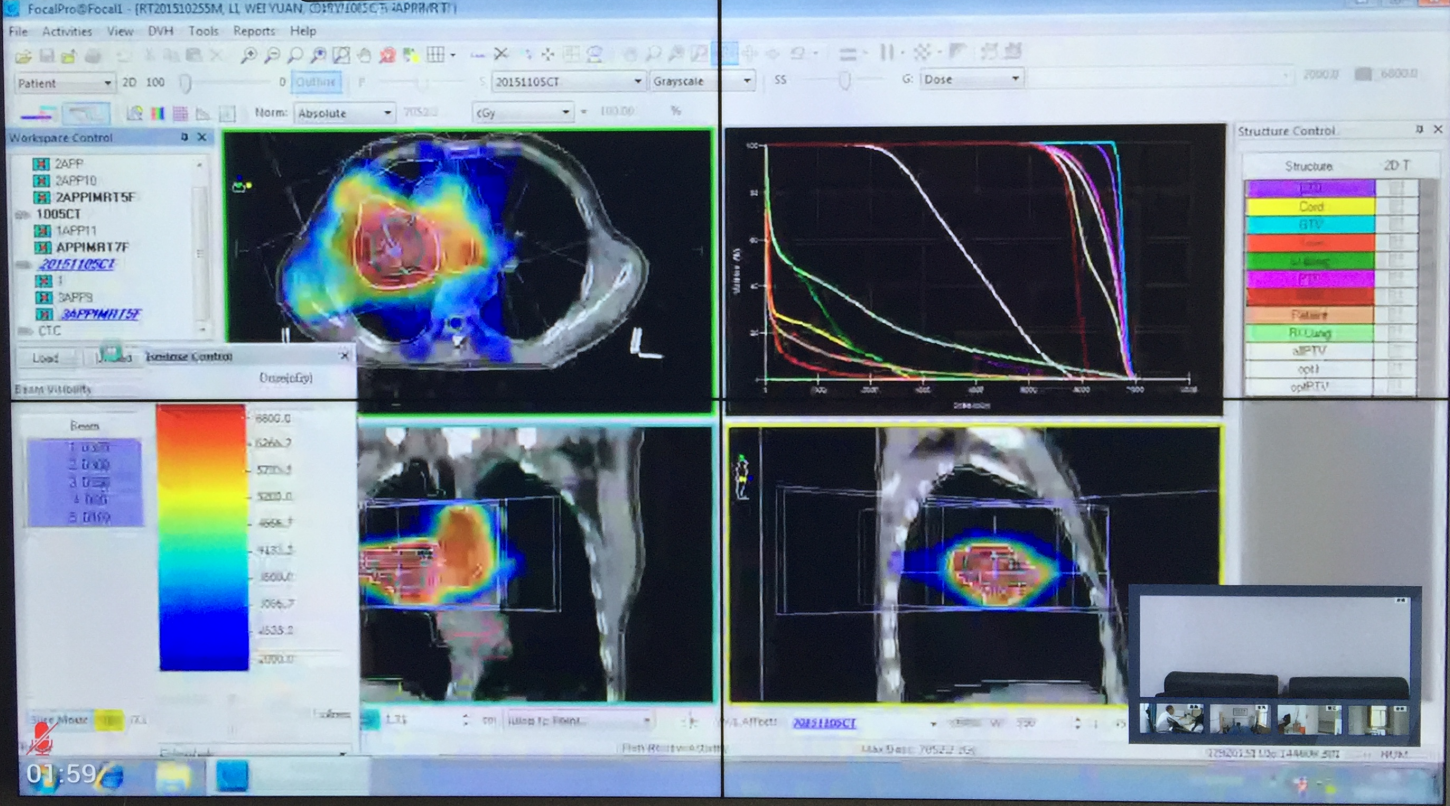Open the Norm Absolute dropdown
This screenshot has width=1450, height=806.
pyautogui.click(x=345, y=114)
